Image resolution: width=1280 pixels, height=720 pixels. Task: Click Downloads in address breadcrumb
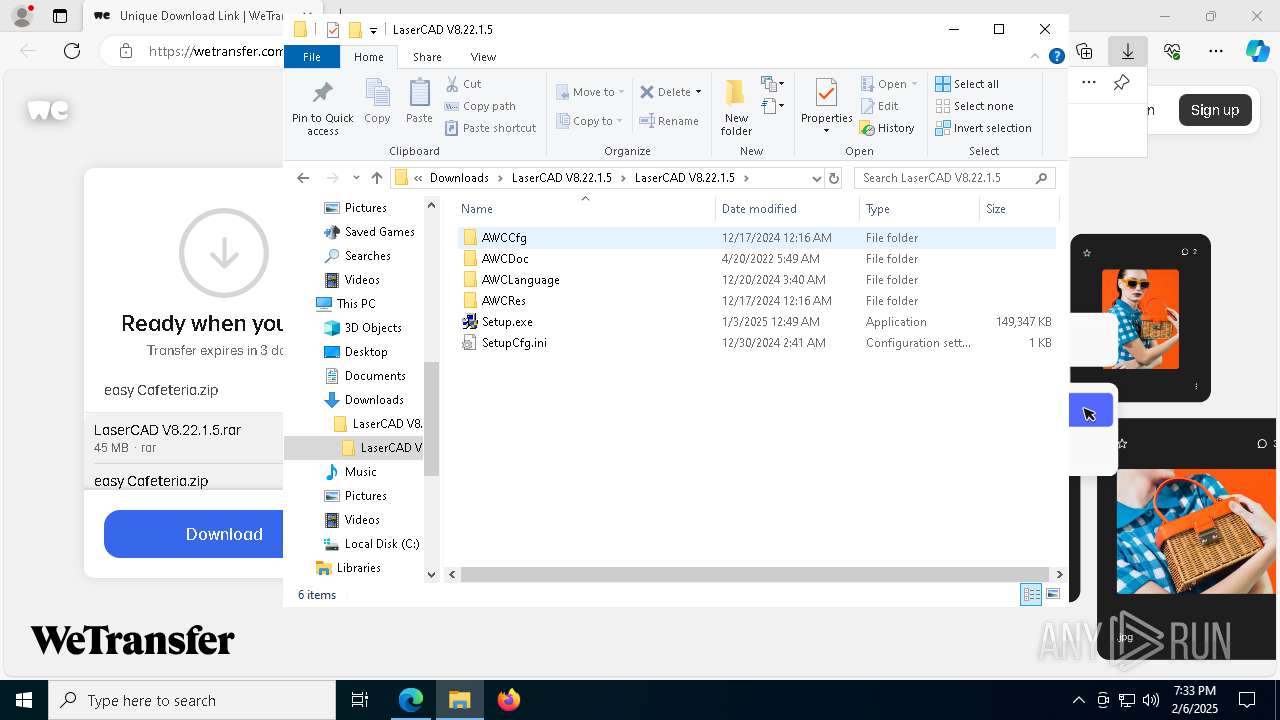(x=459, y=178)
